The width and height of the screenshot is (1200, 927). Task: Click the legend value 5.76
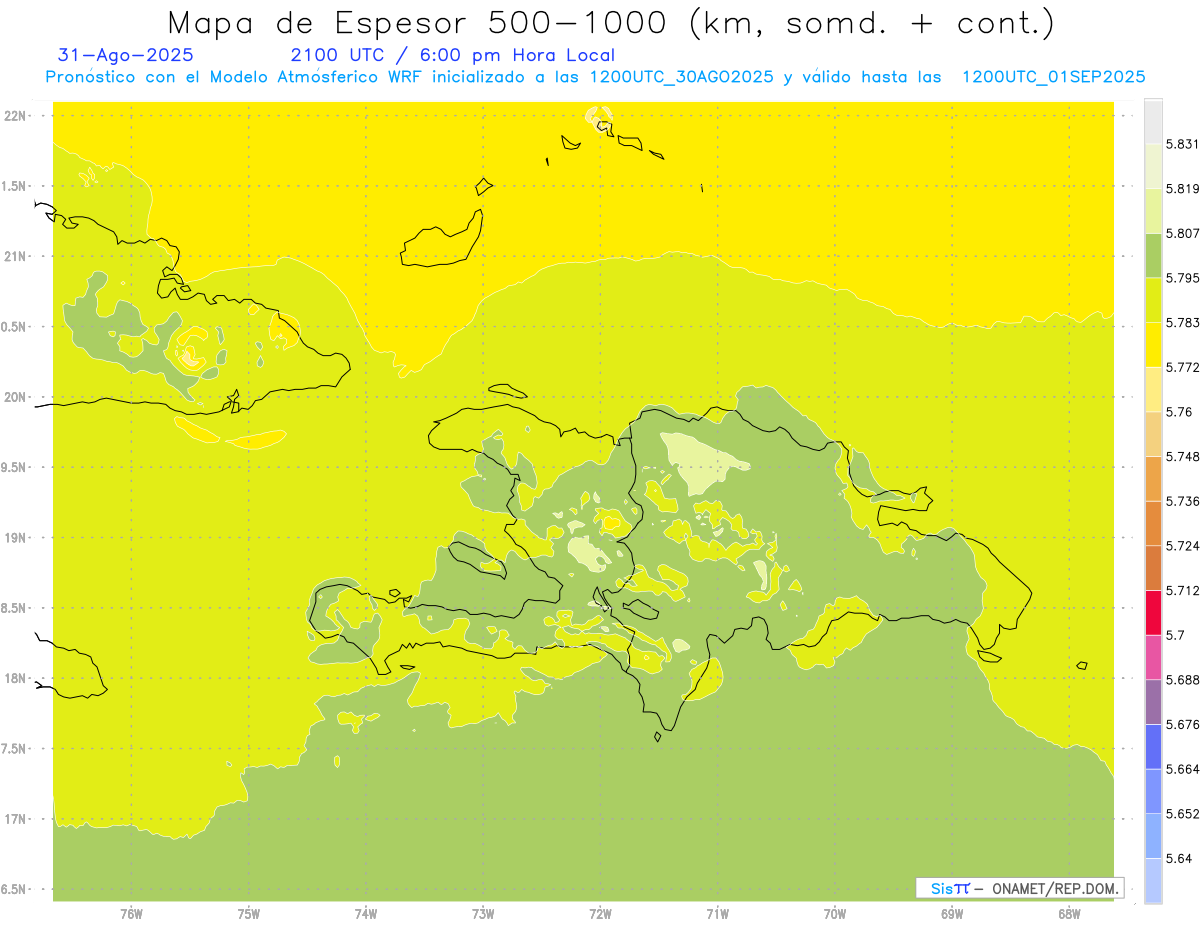[1180, 412]
